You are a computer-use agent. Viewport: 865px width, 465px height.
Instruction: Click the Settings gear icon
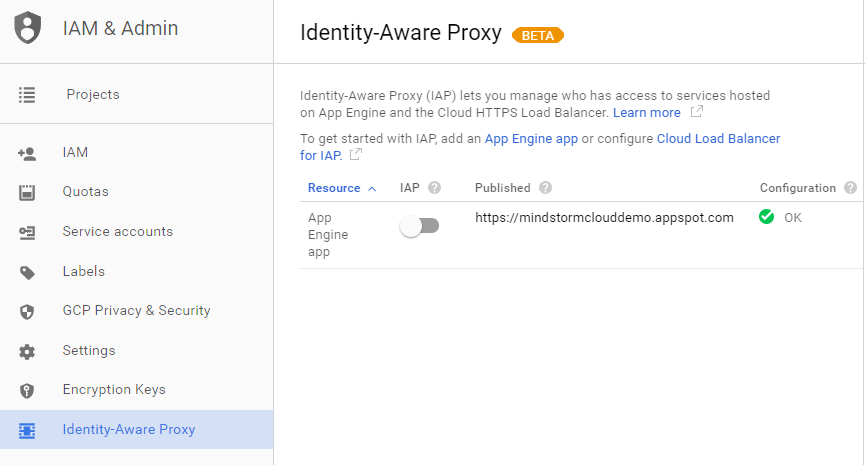(x=27, y=351)
